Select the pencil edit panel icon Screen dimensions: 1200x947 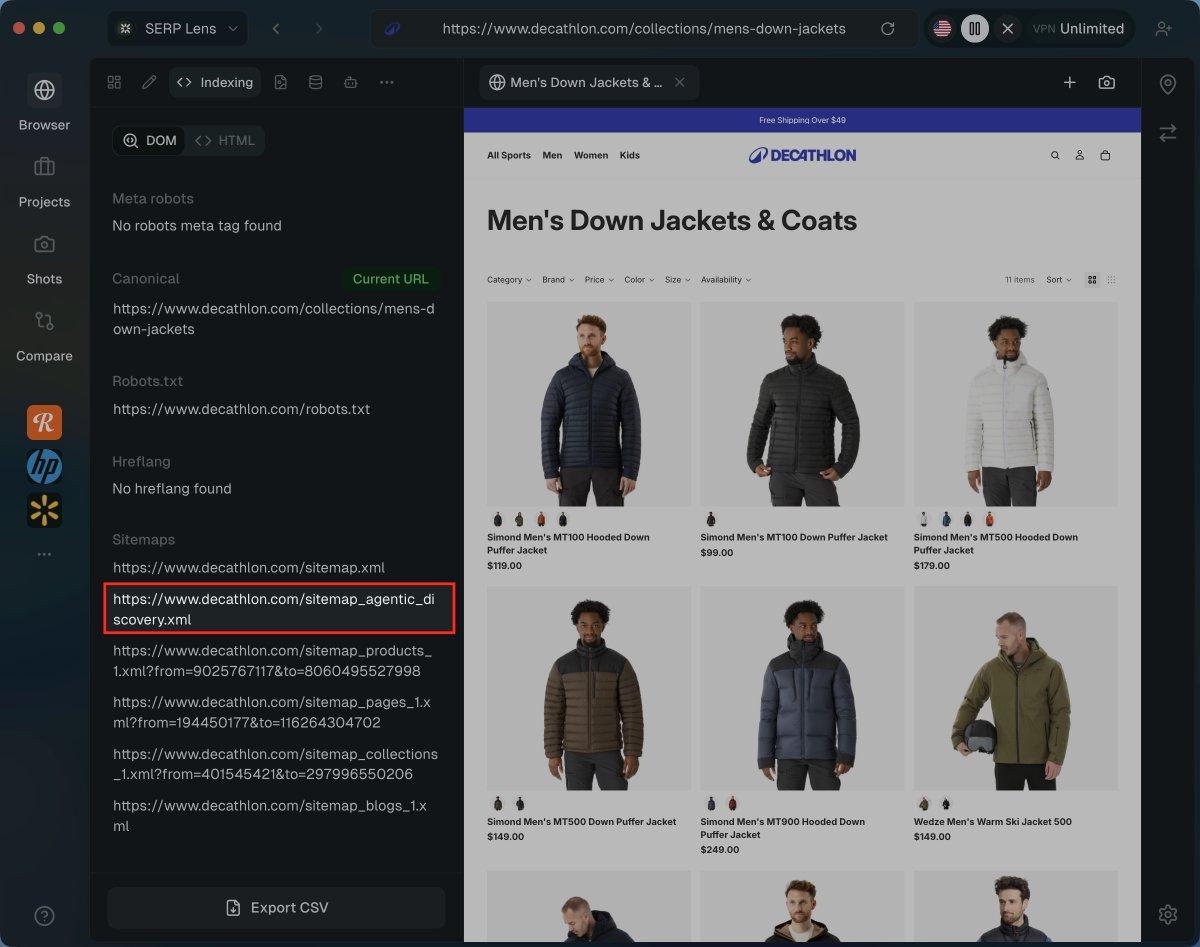click(149, 82)
